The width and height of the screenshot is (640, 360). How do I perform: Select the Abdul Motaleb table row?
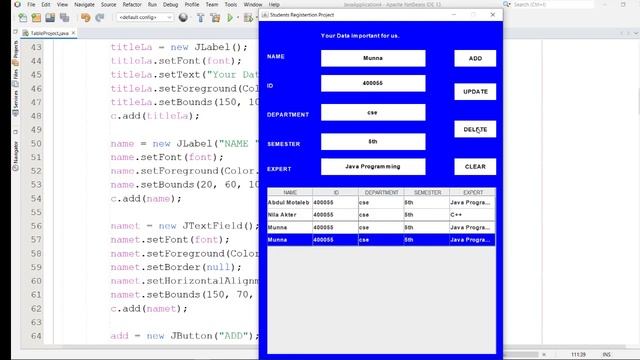point(381,202)
